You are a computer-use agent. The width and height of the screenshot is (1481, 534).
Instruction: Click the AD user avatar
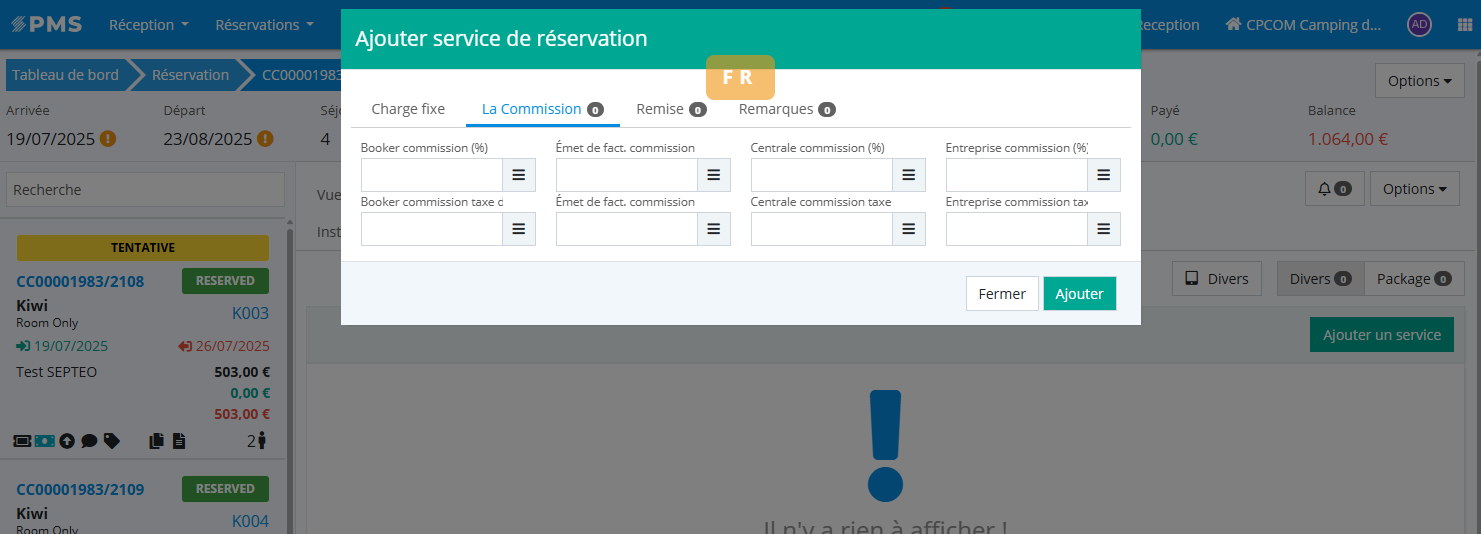(x=1418, y=25)
